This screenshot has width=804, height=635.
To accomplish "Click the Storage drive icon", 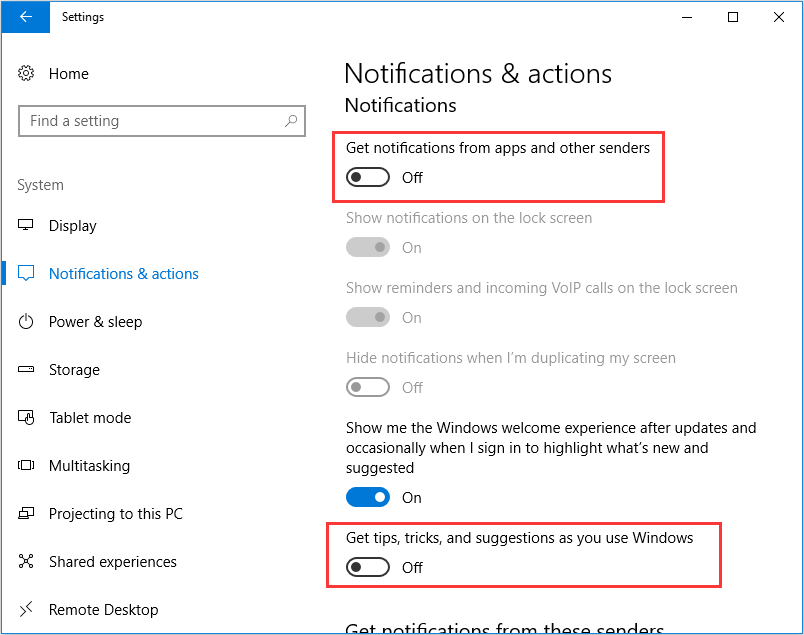I will point(28,369).
